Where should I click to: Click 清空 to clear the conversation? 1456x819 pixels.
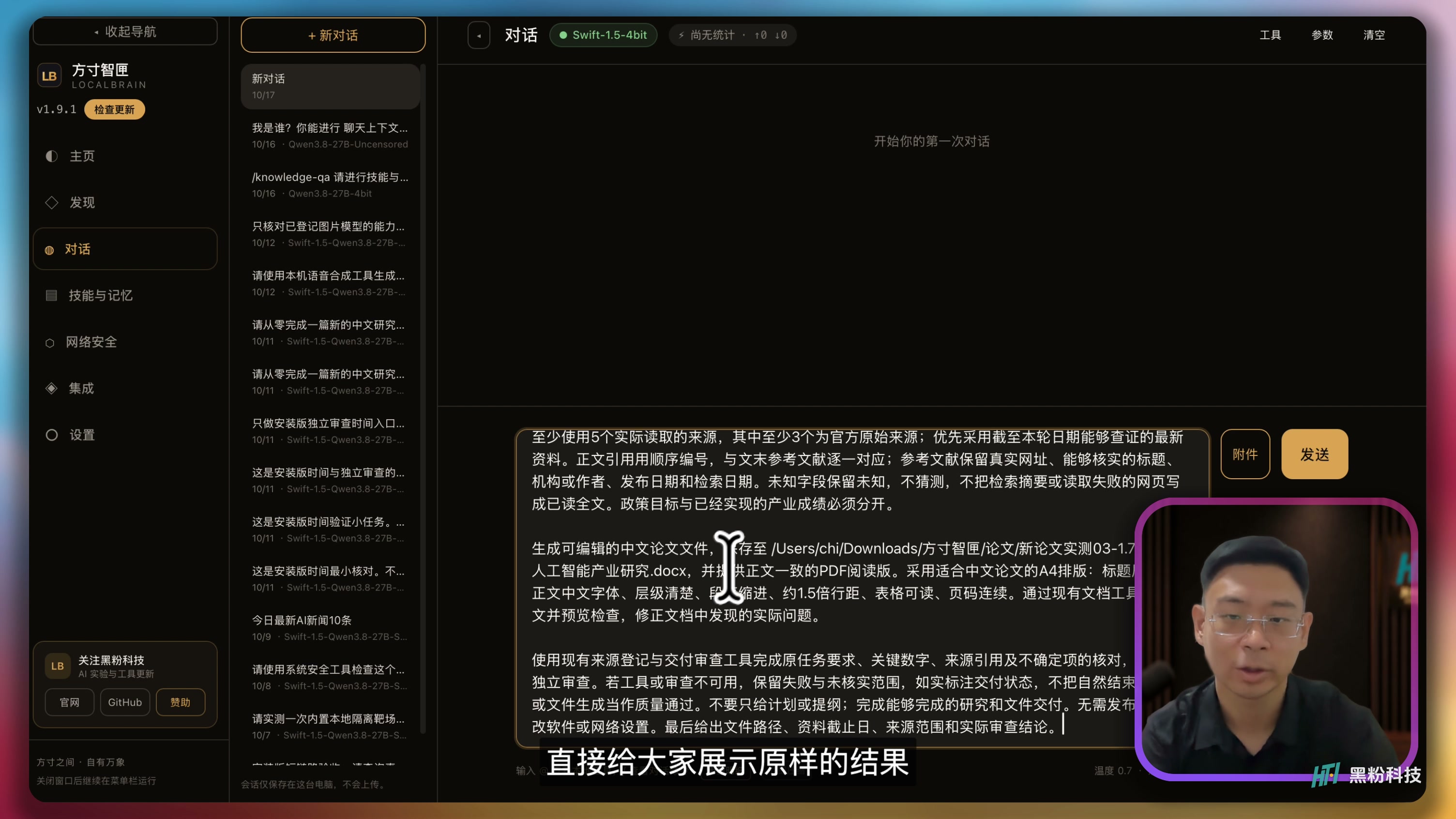pyautogui.click(x=1374, y=35)
